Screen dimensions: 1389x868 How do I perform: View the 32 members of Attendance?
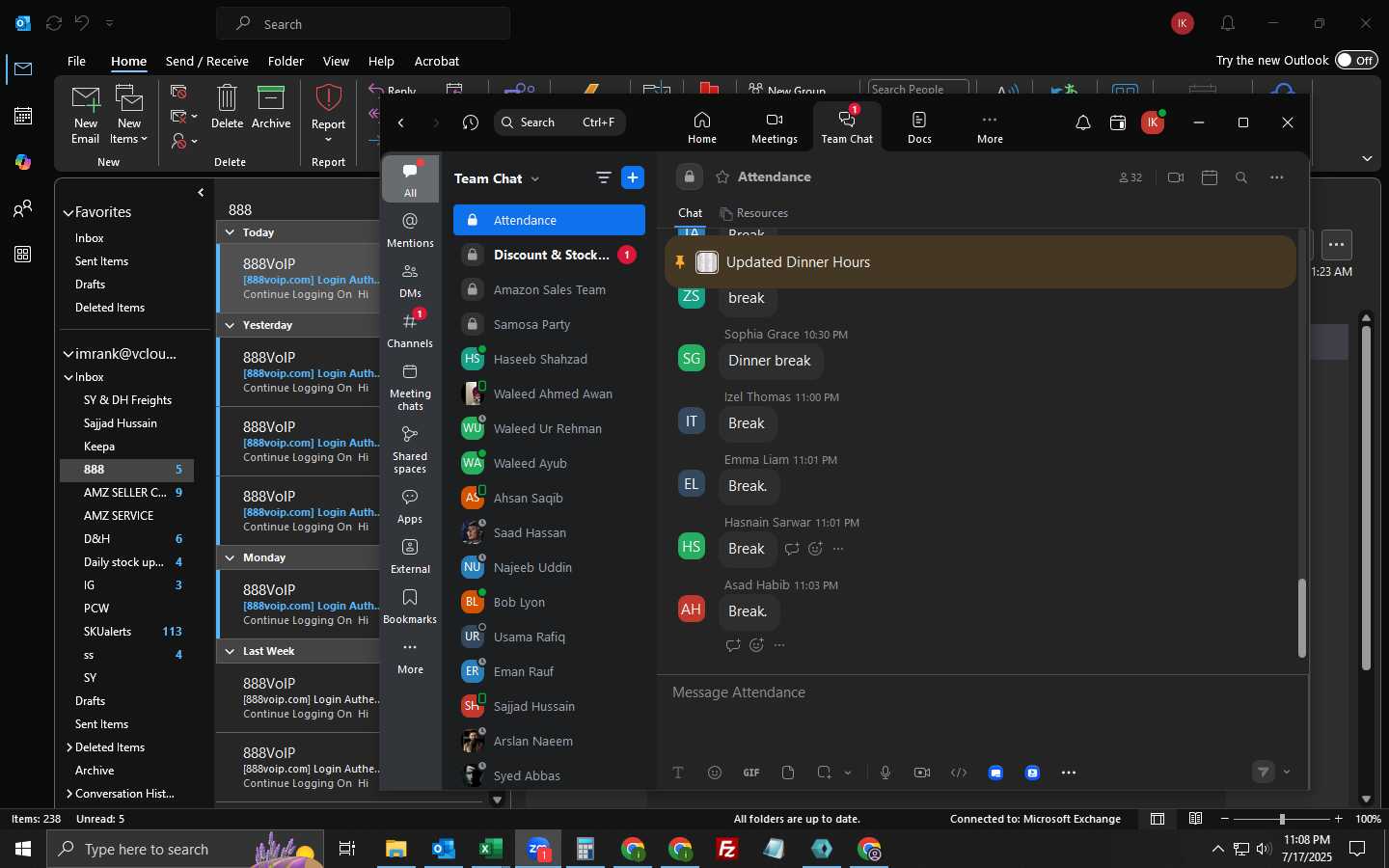pyautogui.click(x=1130, y=177)
